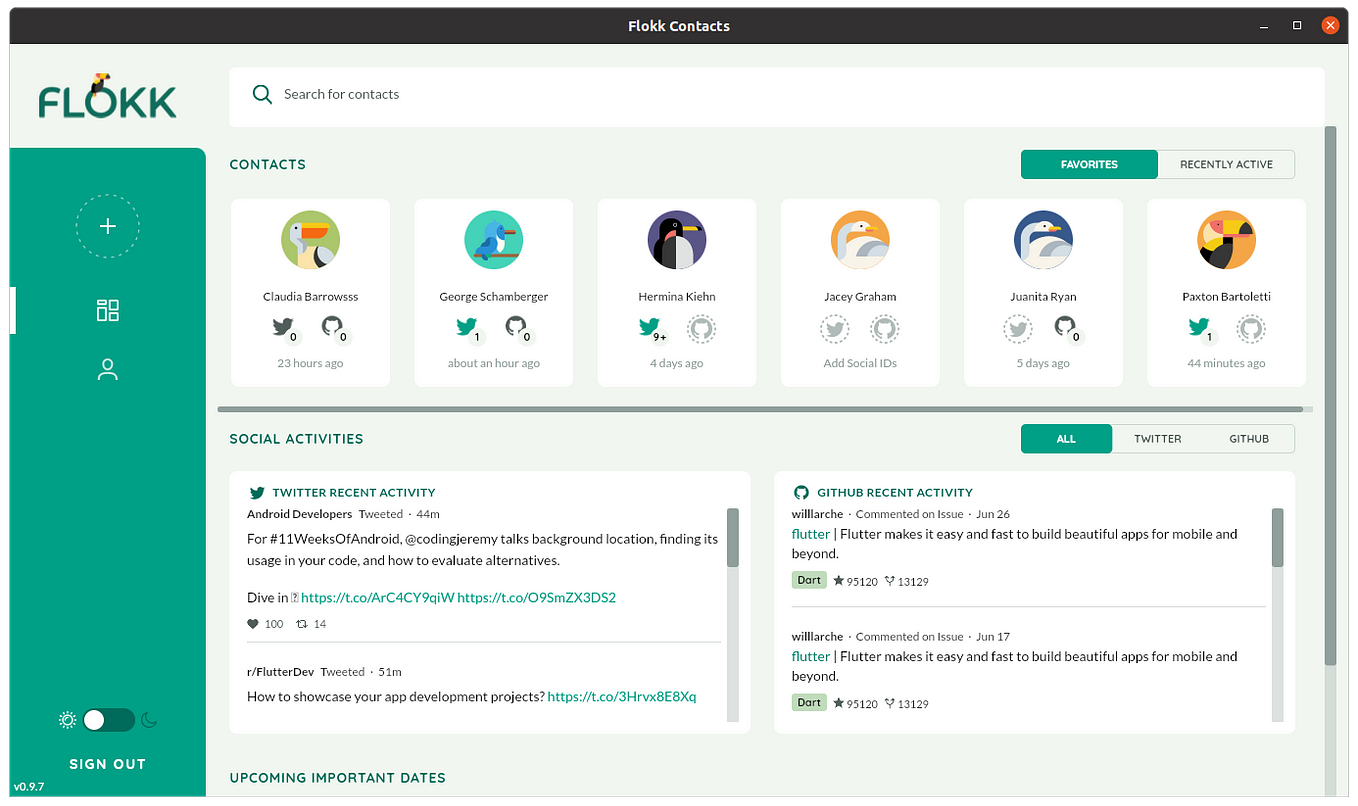Click Add Social IDs under Jacey Graham
Image resolution: width=1358 pixels, height=806 pixels.
(x=860, y=364)
